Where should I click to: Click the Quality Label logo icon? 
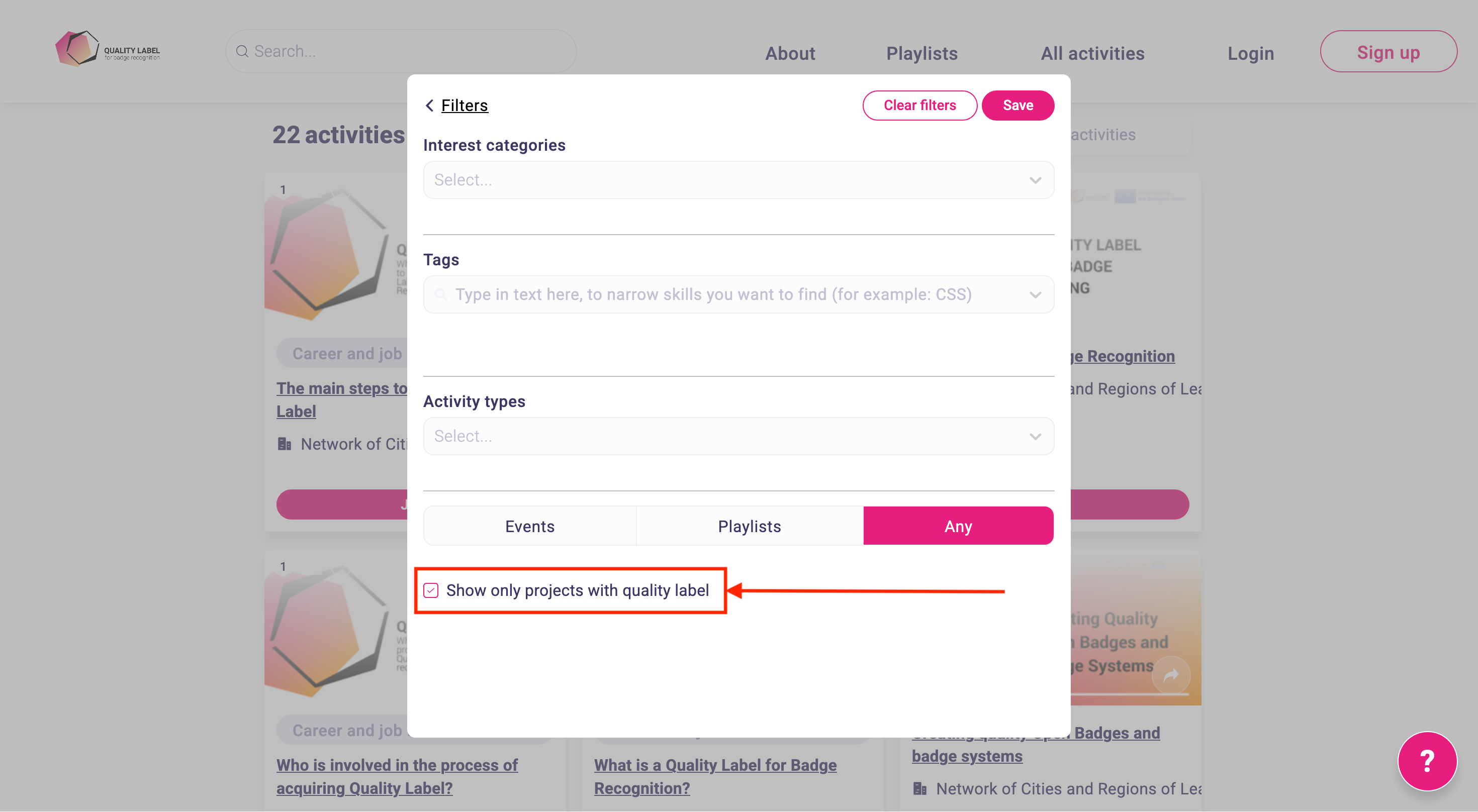[77, 49]
